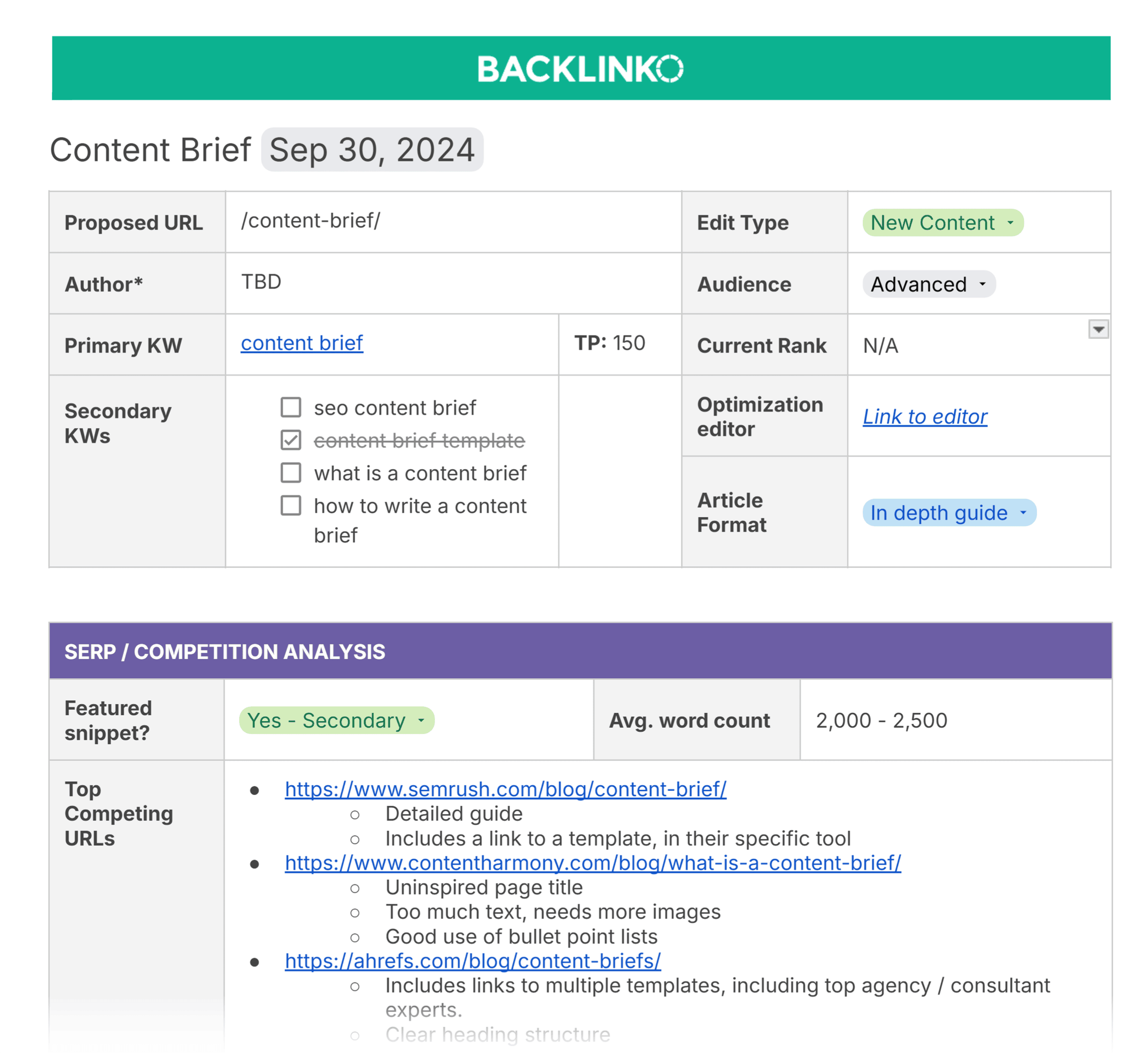Click the Proposed URL "/content-brief/" field
This screenshot has width=1148, height=1053.
click(311, 222)
